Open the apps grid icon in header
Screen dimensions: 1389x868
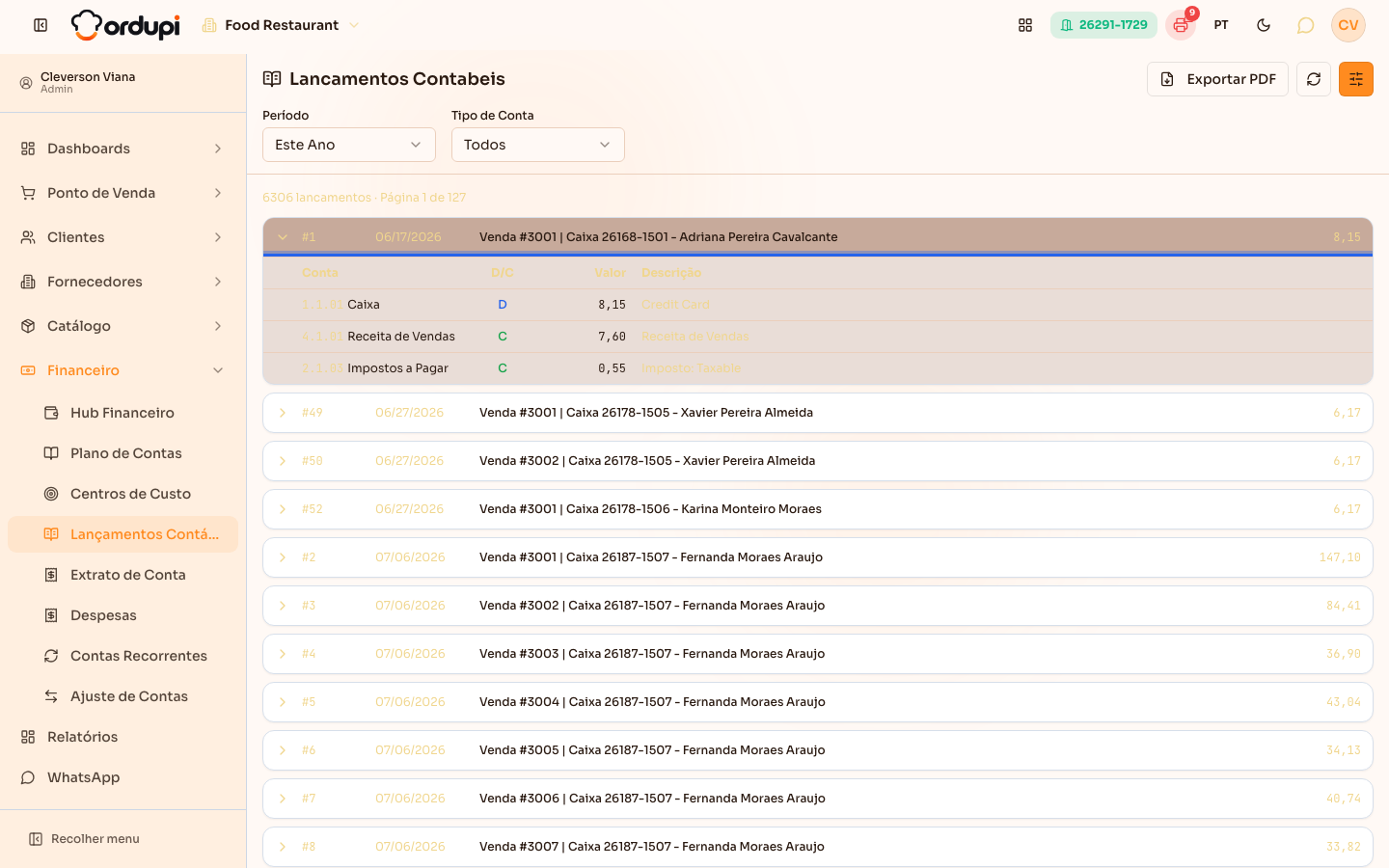point(1025,25)
